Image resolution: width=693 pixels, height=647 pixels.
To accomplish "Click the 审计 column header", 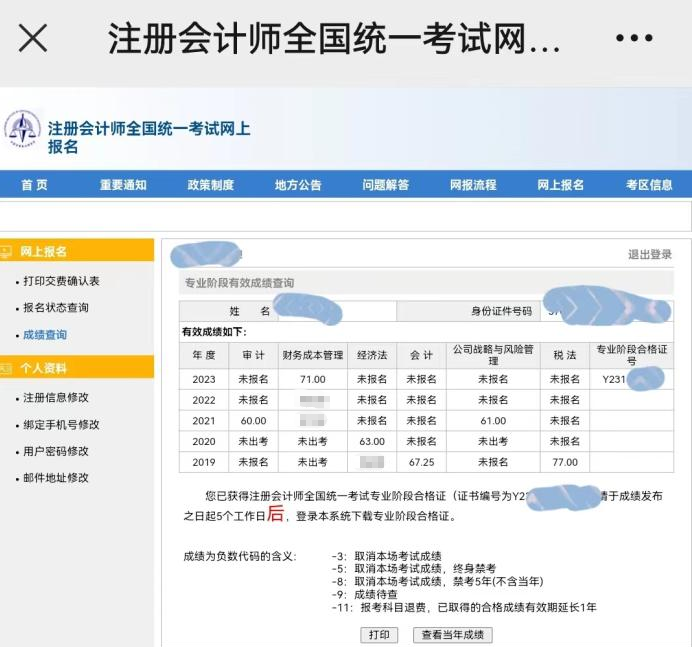I will (x=253, y=355).
